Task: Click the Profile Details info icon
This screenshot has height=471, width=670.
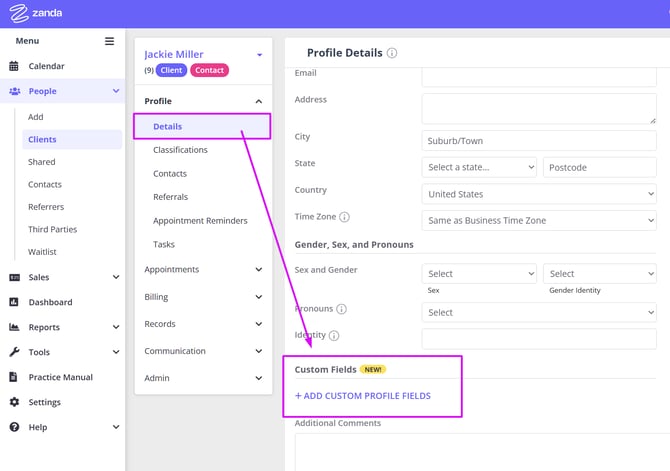Action: click(x=392, y=53)
